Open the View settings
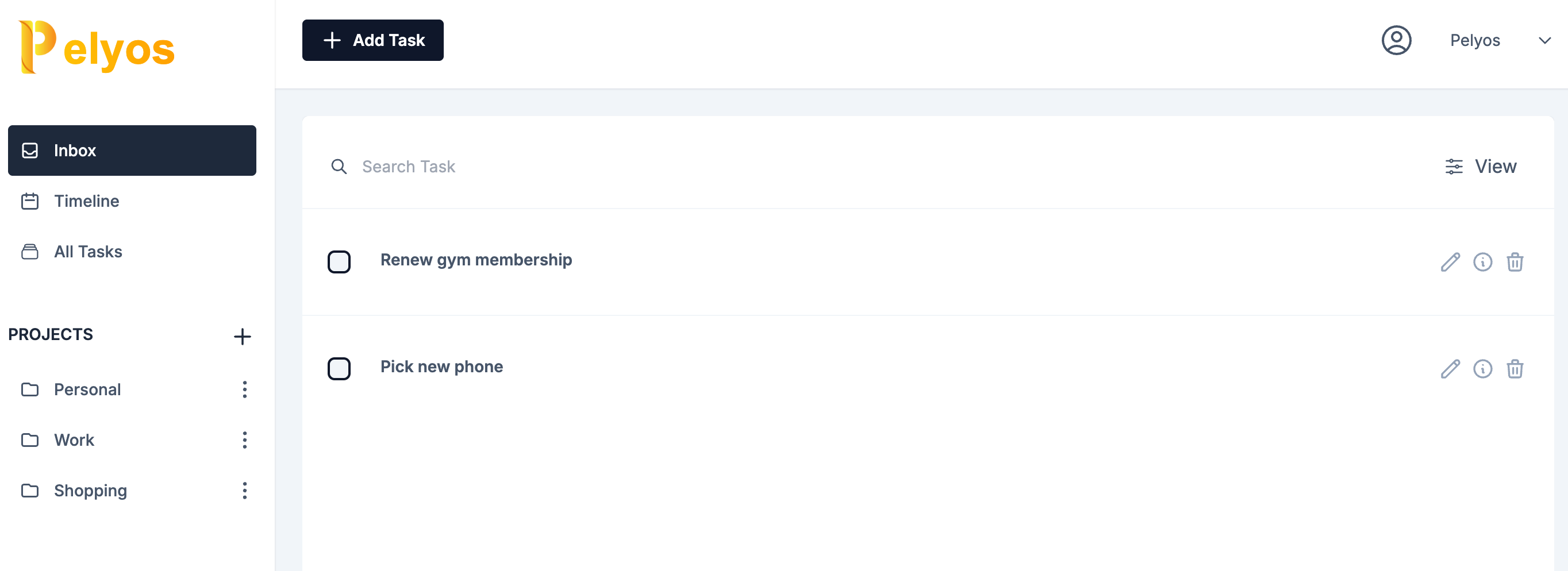Image resolution: width=1568 pixels, height=571 pixels. (1481, 166)
